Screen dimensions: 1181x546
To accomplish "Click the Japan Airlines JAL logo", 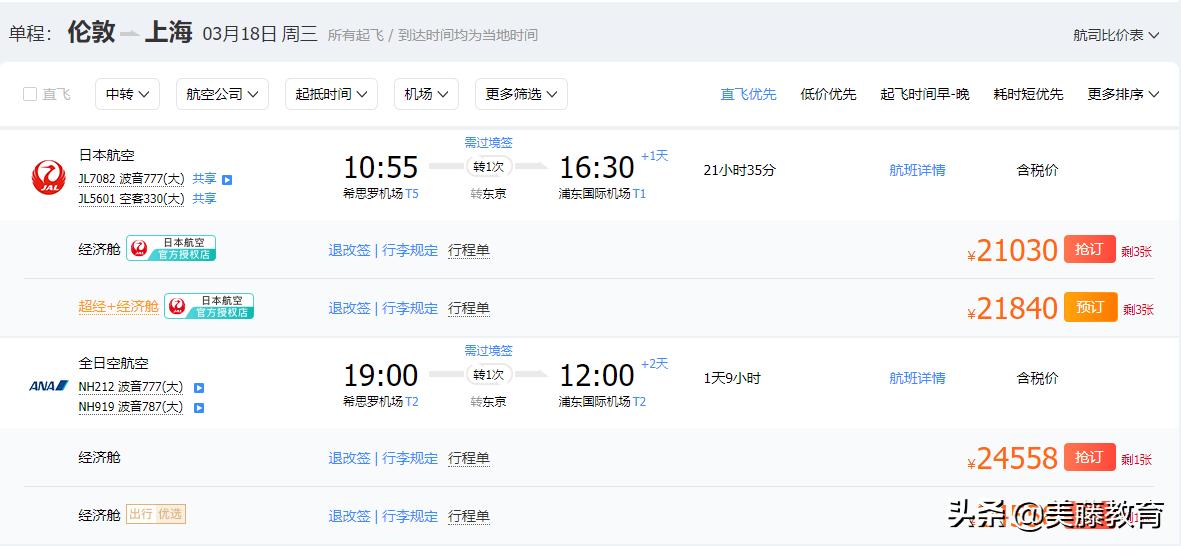I will point(48,178).
